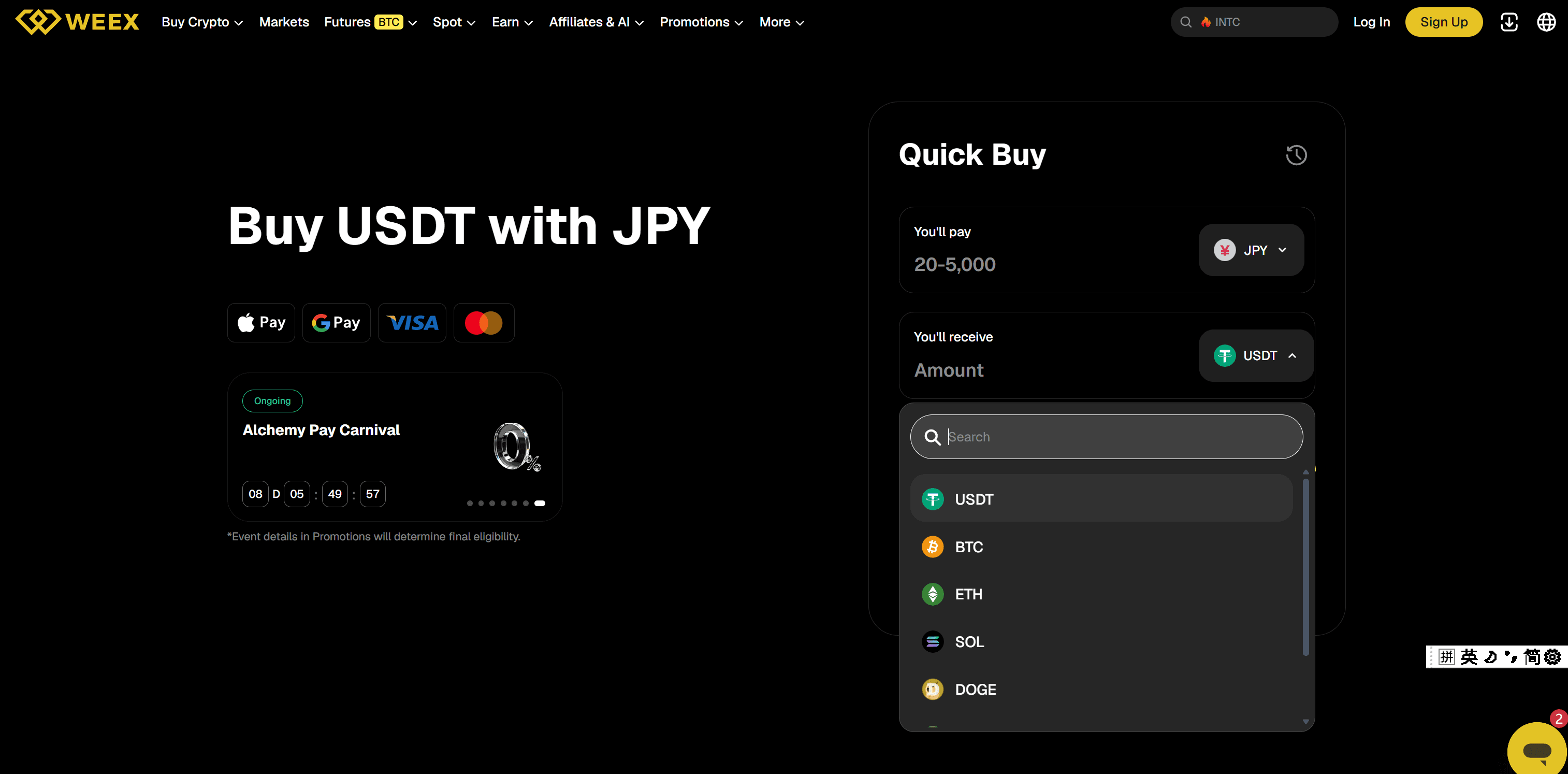Click the IME 简 simplified indicator
1568x774 pixels.
pos(1532,657)
